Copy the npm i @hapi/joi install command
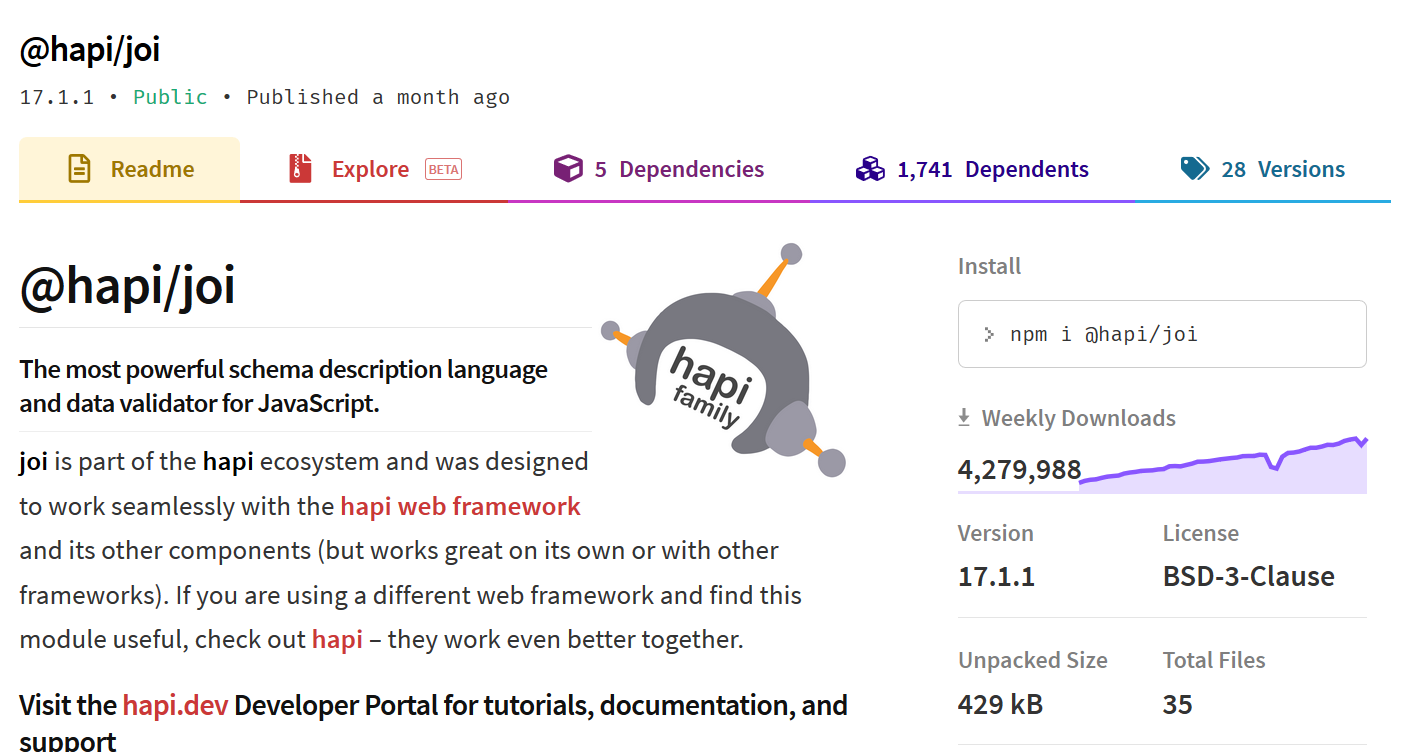 click(1103, 334)
